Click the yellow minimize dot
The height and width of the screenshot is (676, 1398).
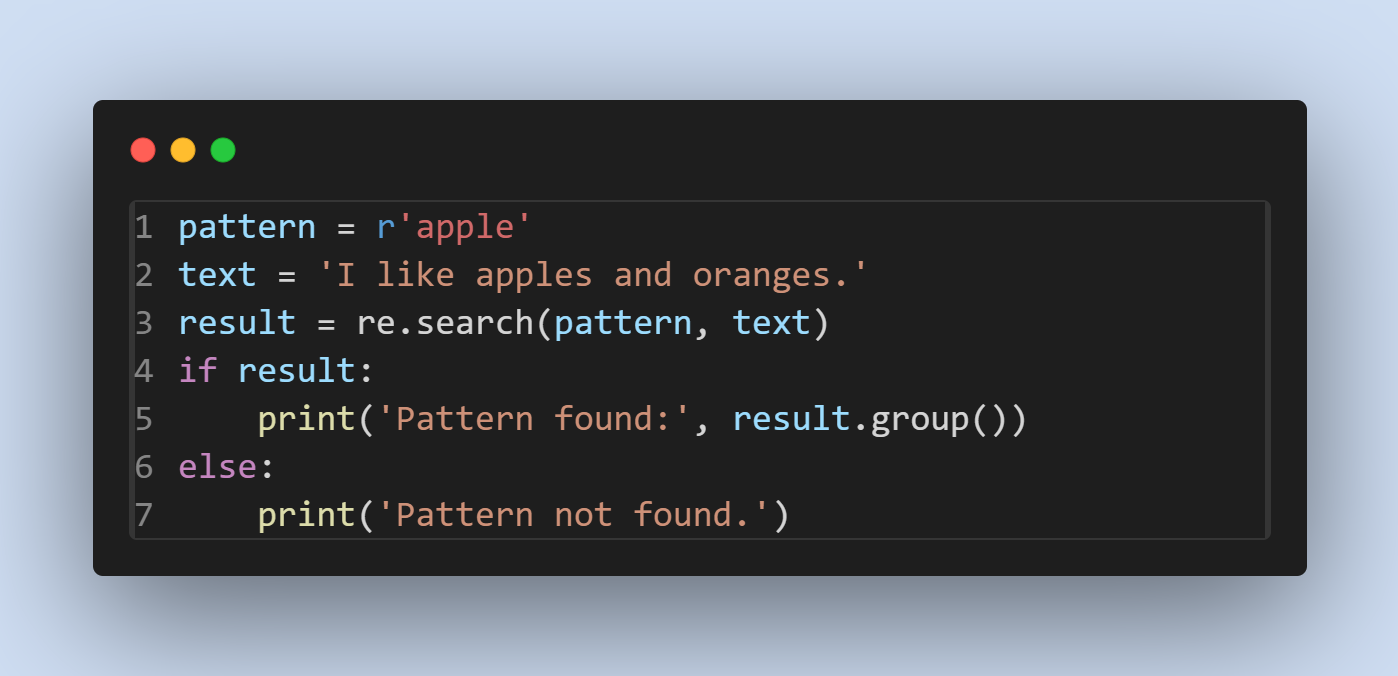pos(183,150)
